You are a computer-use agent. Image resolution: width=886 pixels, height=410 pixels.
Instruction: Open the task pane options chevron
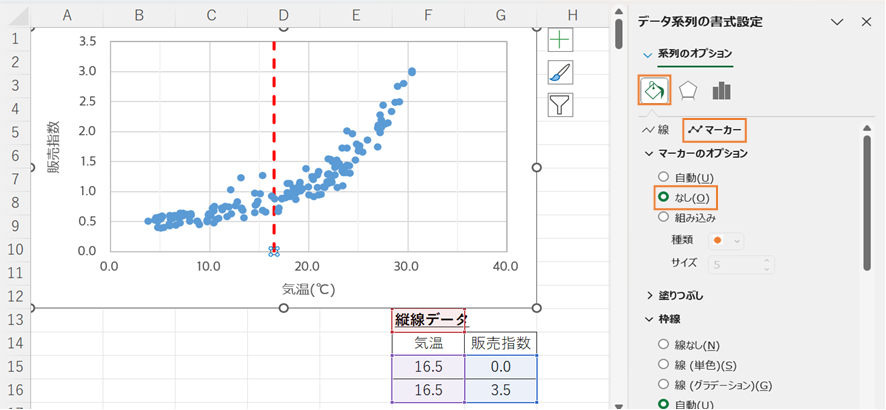tap(837, 22)
